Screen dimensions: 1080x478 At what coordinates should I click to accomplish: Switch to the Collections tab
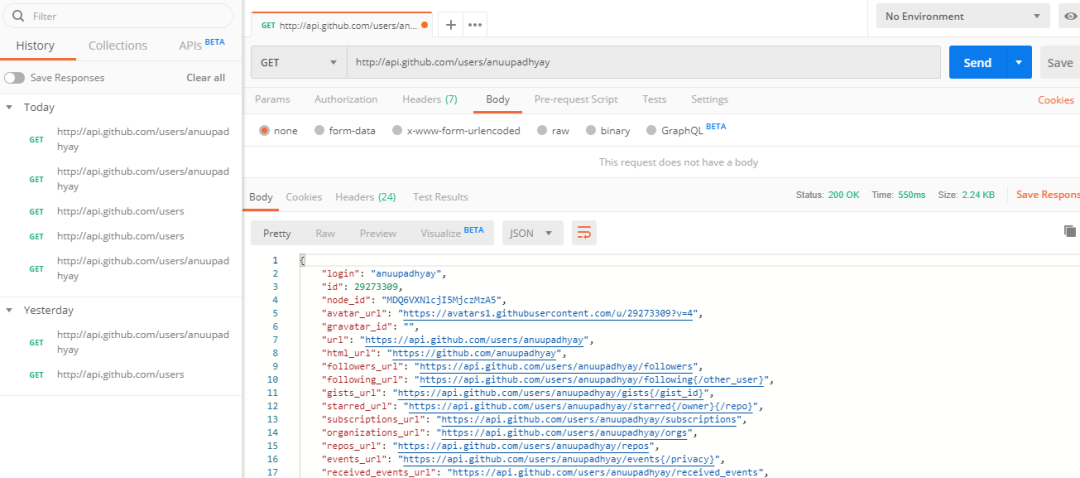[117, 46]
